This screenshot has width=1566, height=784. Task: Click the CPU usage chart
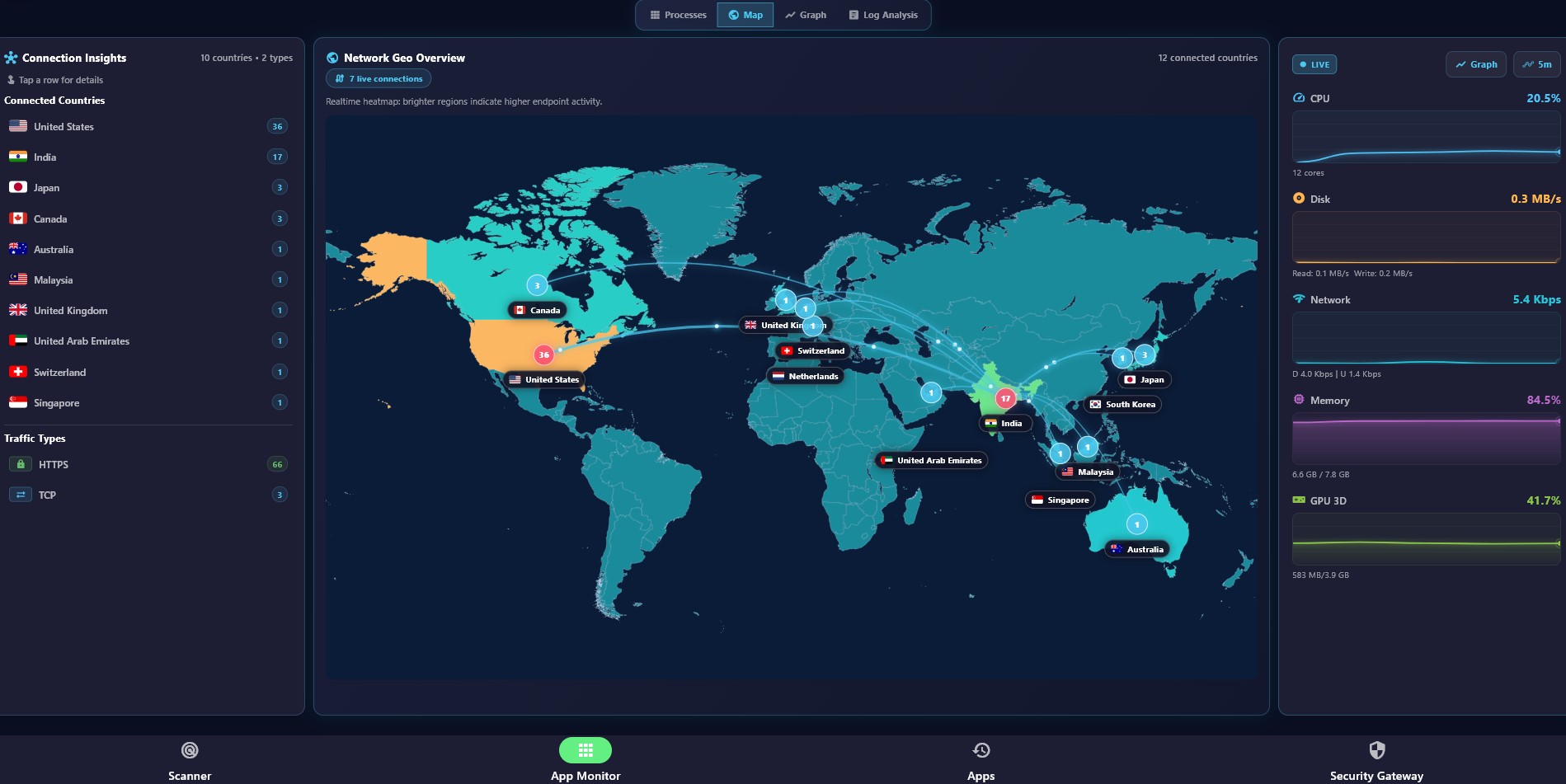coord(1427,137)
